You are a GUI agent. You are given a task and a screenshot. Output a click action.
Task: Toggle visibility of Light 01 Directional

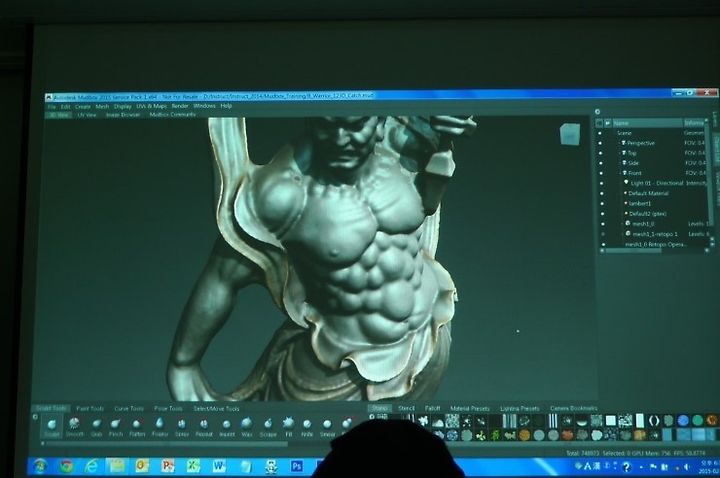click(601, 184)
